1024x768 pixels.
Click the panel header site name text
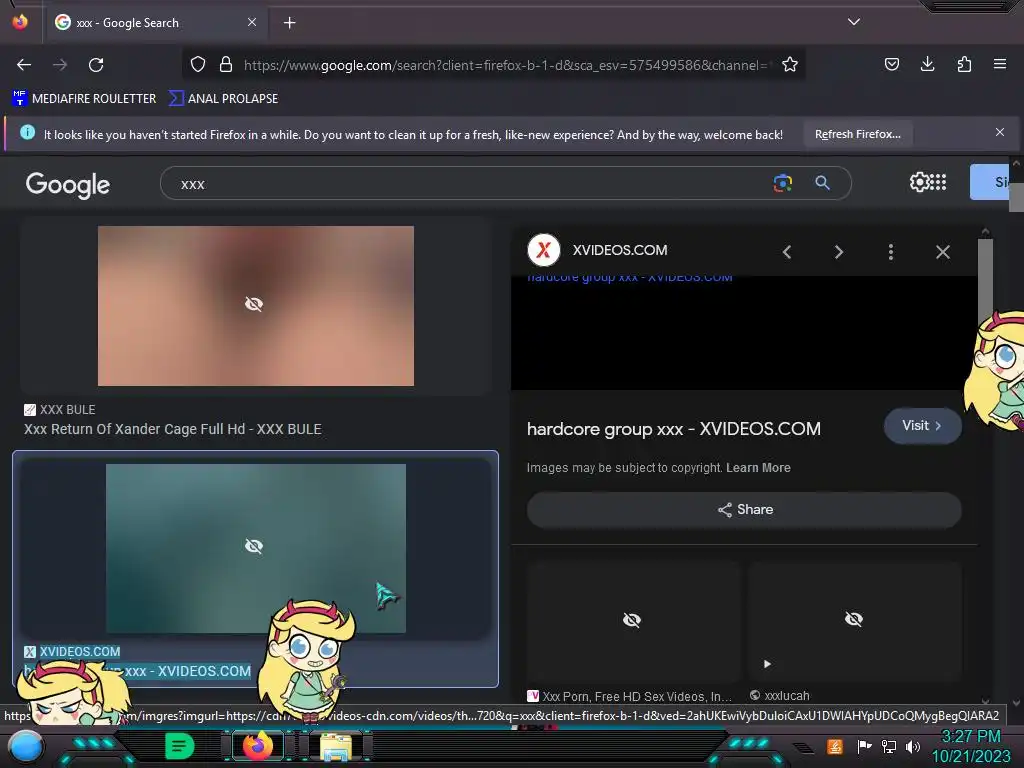pyautogui.click(x=620, y=250)
